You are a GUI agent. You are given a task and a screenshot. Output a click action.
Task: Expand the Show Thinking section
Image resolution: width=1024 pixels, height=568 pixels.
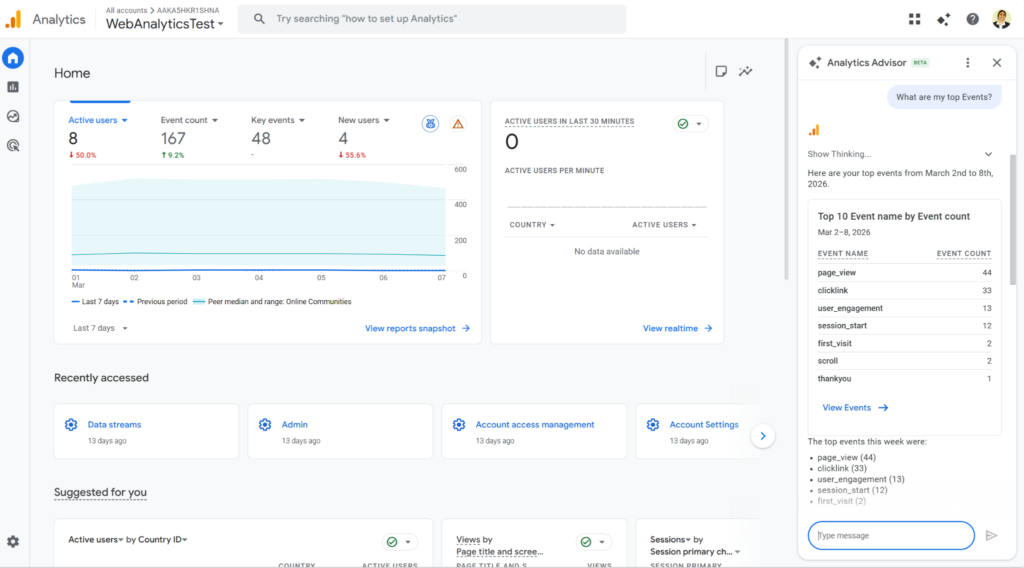pos(988,154)
